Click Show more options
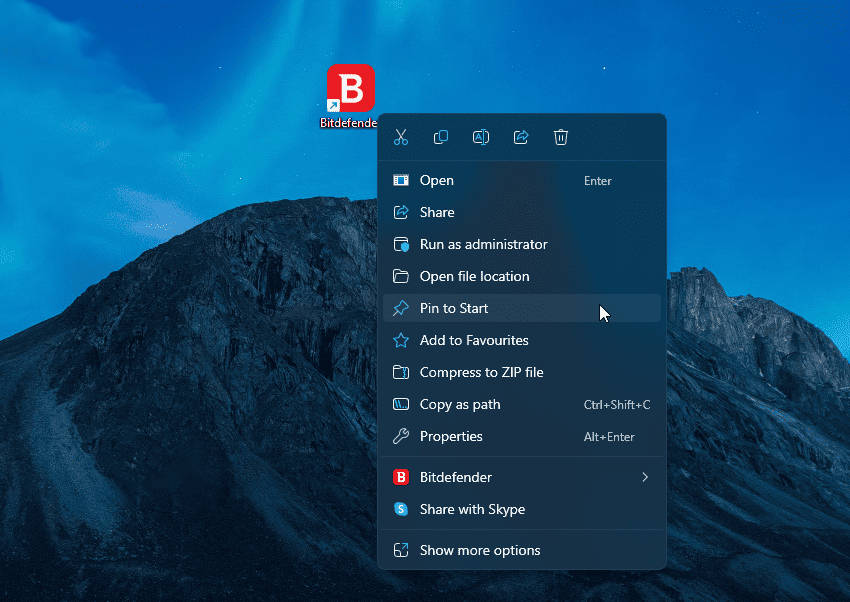Screen dimensions: 850x602 521,551
